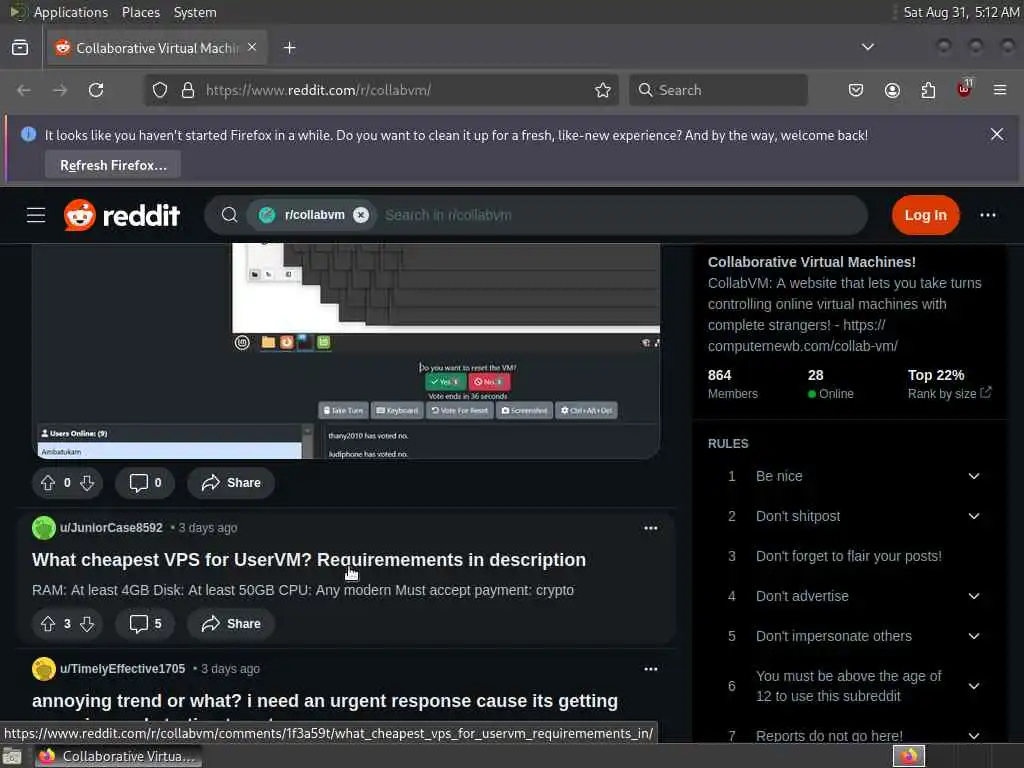Open Reddit header three-dot menu

pyautogui.click(x=987, y=215)
